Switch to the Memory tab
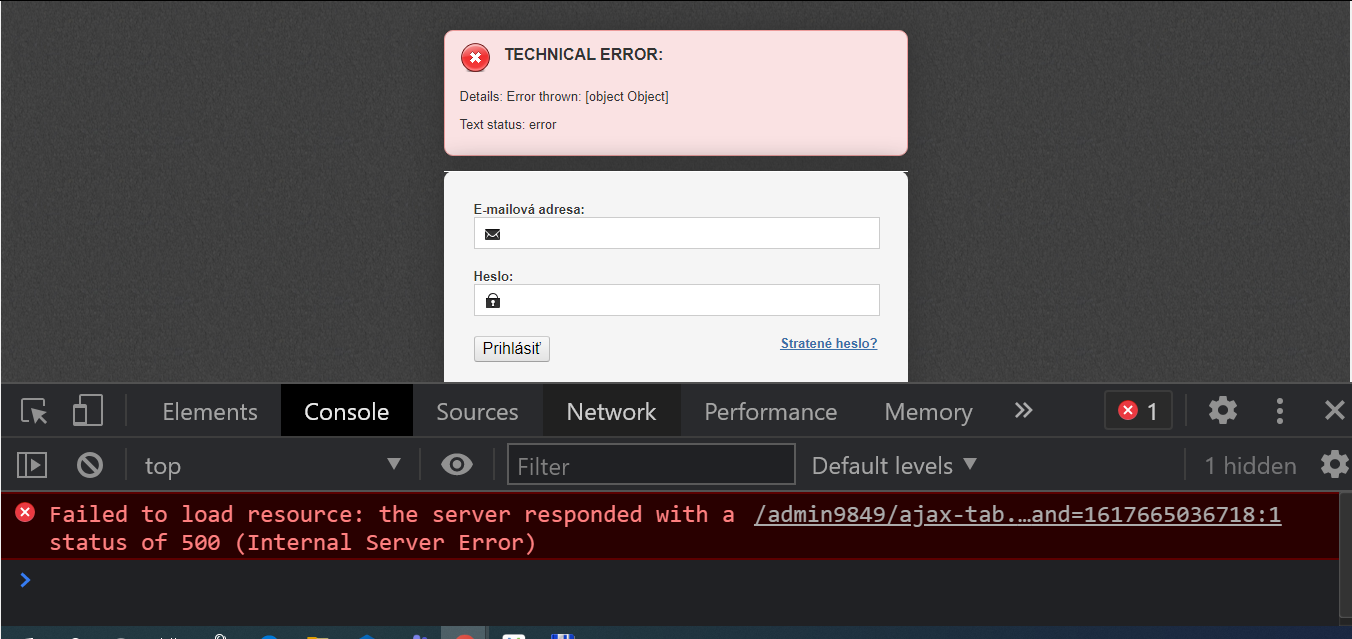This screenshot has width=1352, height=639. pyautogui.click(x=928, y=411)
